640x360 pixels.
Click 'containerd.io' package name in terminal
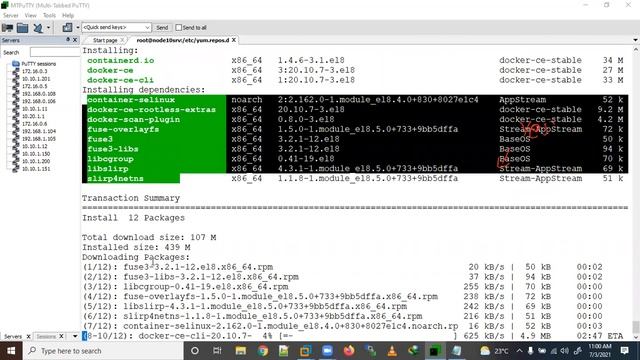click(120, 60)
